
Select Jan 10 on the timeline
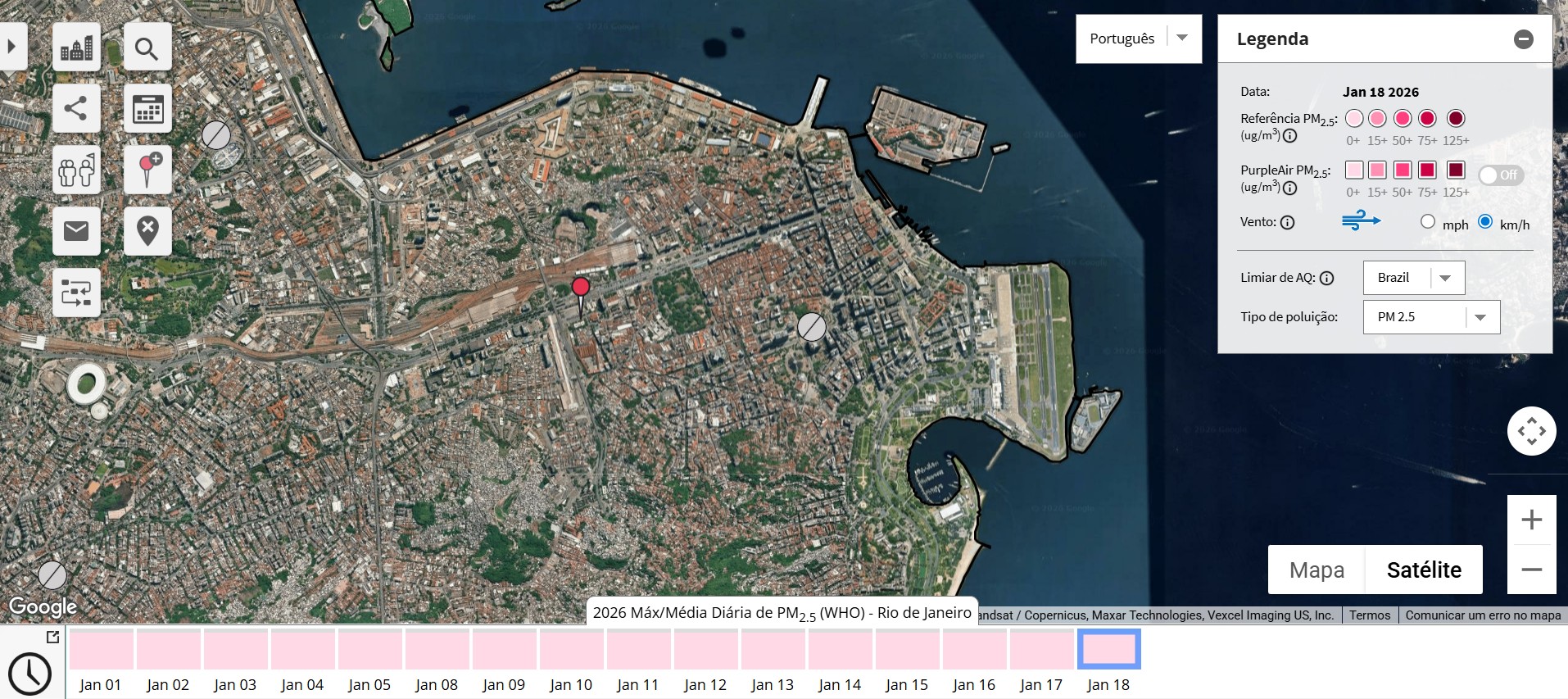pos(571,650)
